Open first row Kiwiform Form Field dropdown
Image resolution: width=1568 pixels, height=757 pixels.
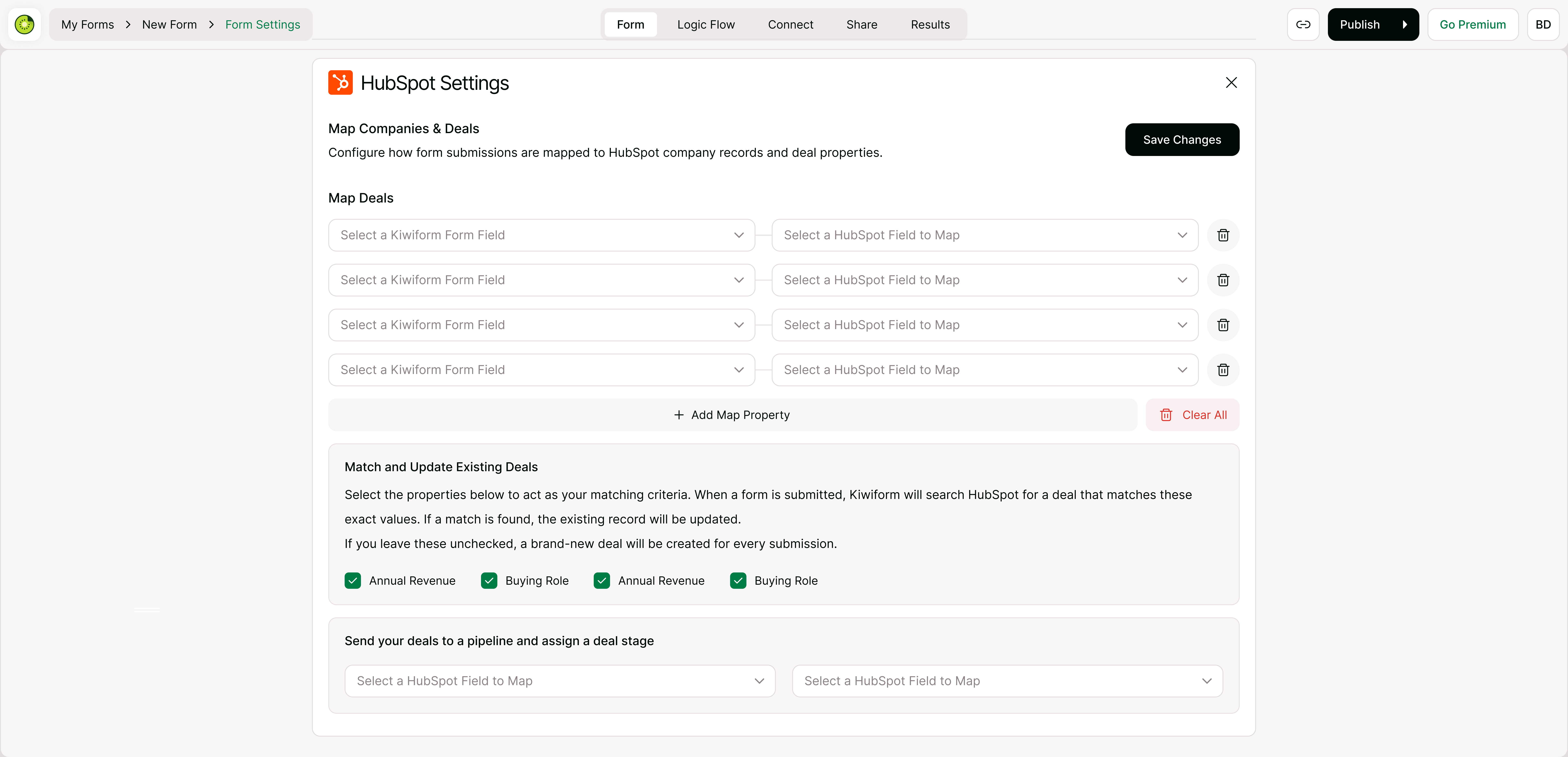(x=542, y=236)
